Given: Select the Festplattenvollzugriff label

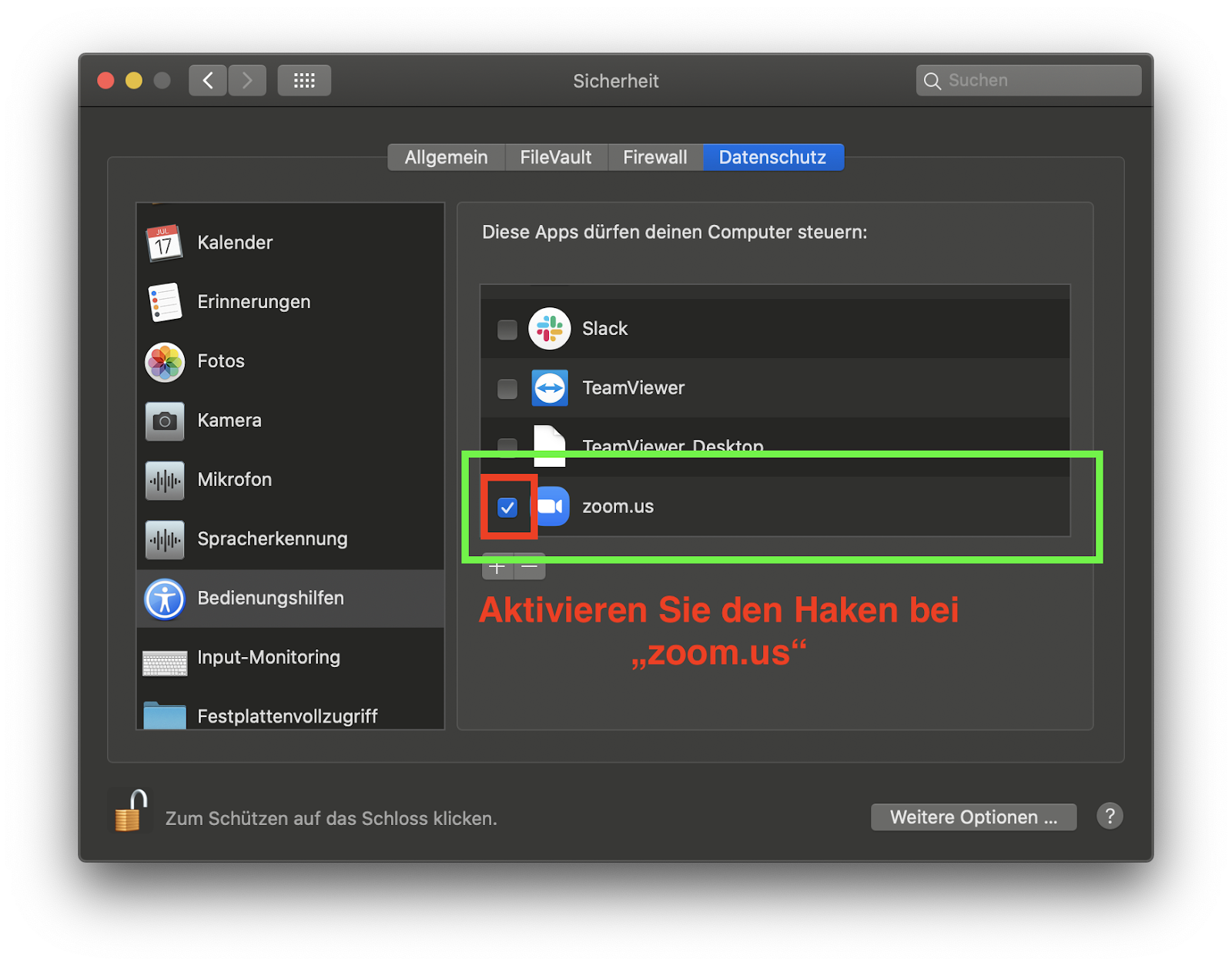Looking at the screenshot, I should click(288, 716).
